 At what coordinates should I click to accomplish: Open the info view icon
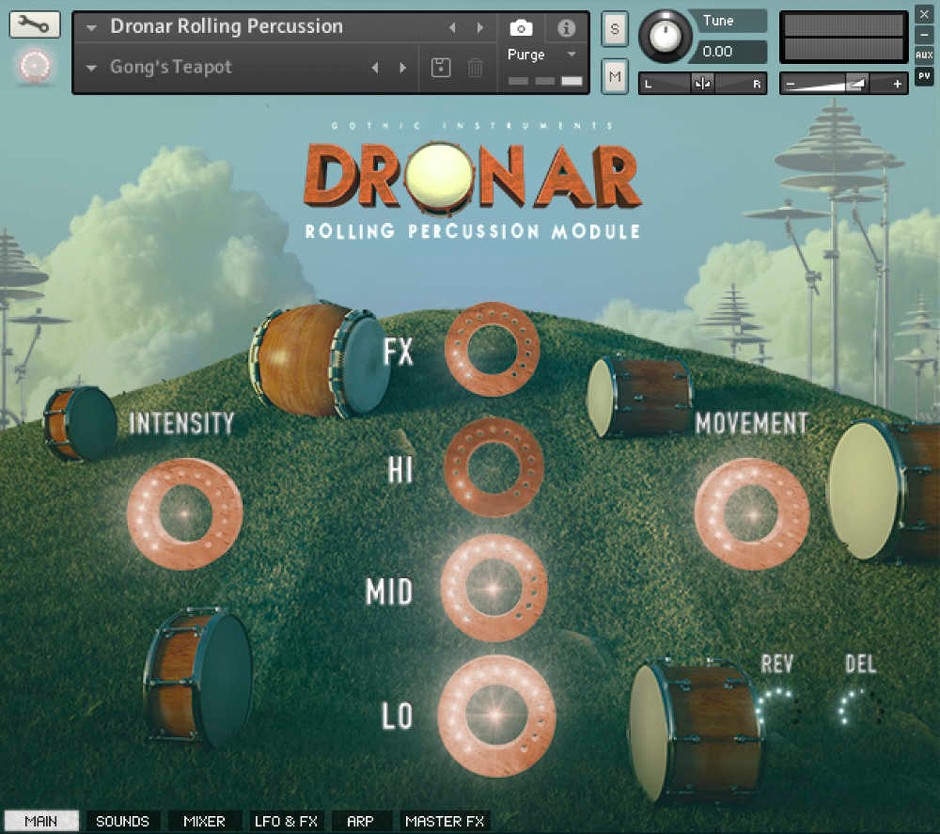pyautogui.click(x=567, y=28)
